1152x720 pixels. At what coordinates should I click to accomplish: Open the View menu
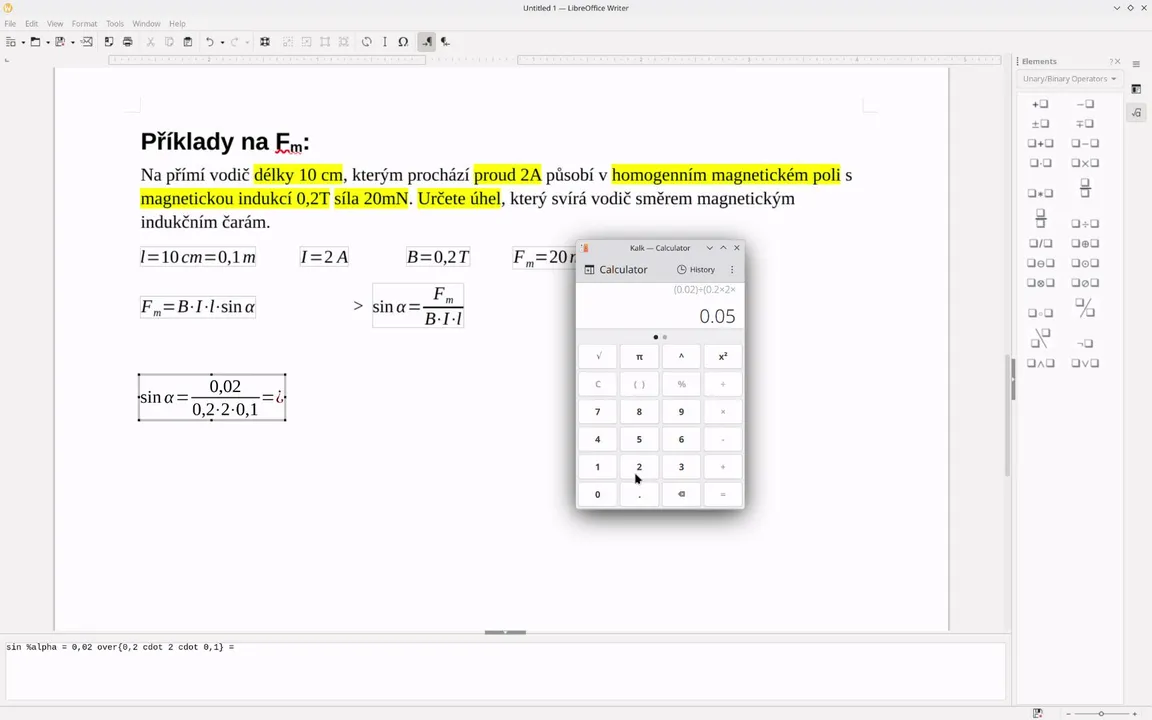[x=55, y=24]
